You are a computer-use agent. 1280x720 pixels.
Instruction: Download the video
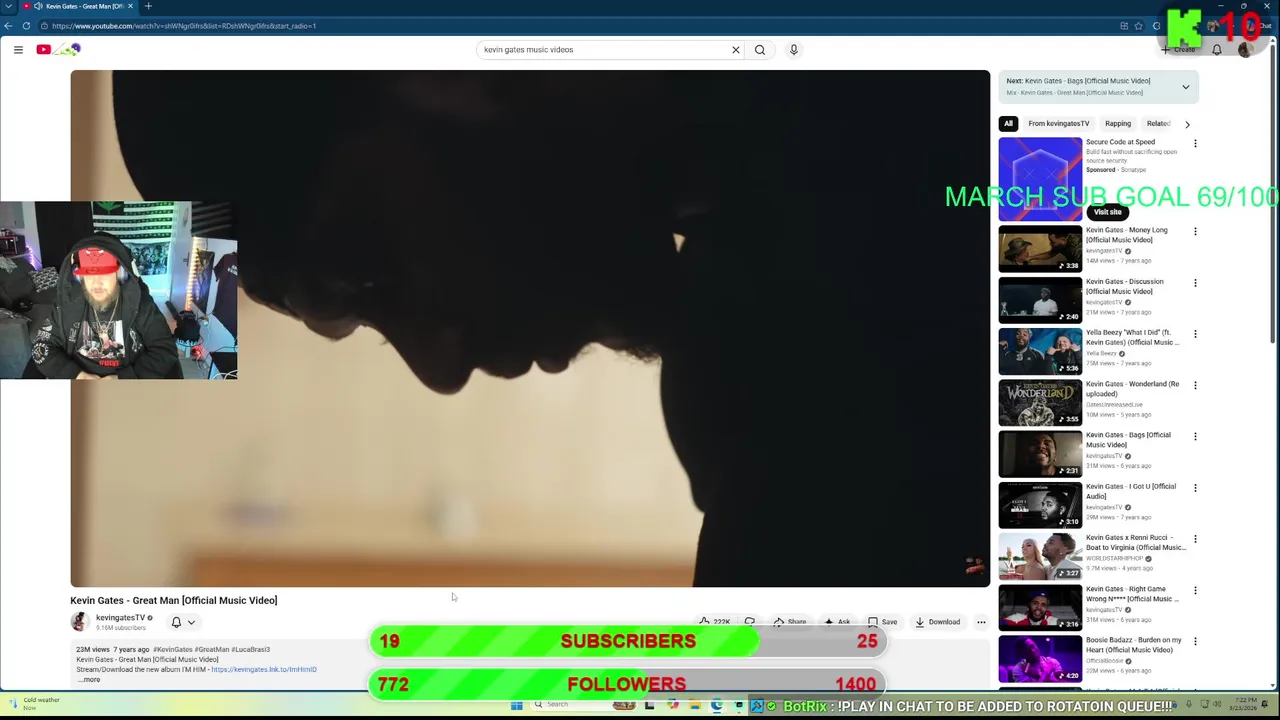(x=937, y=622)
